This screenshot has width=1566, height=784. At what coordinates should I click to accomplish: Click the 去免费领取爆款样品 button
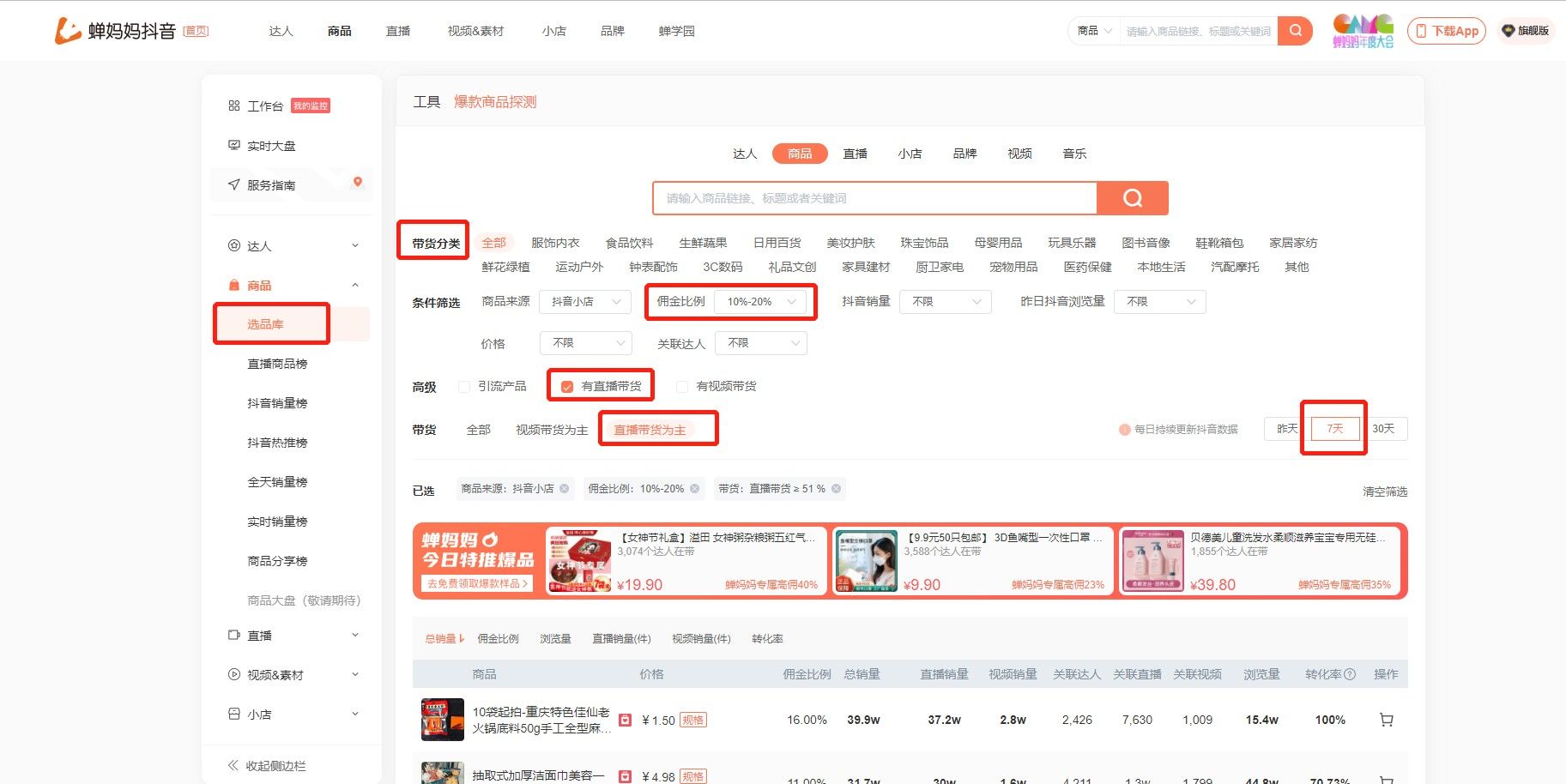(477, 582)
